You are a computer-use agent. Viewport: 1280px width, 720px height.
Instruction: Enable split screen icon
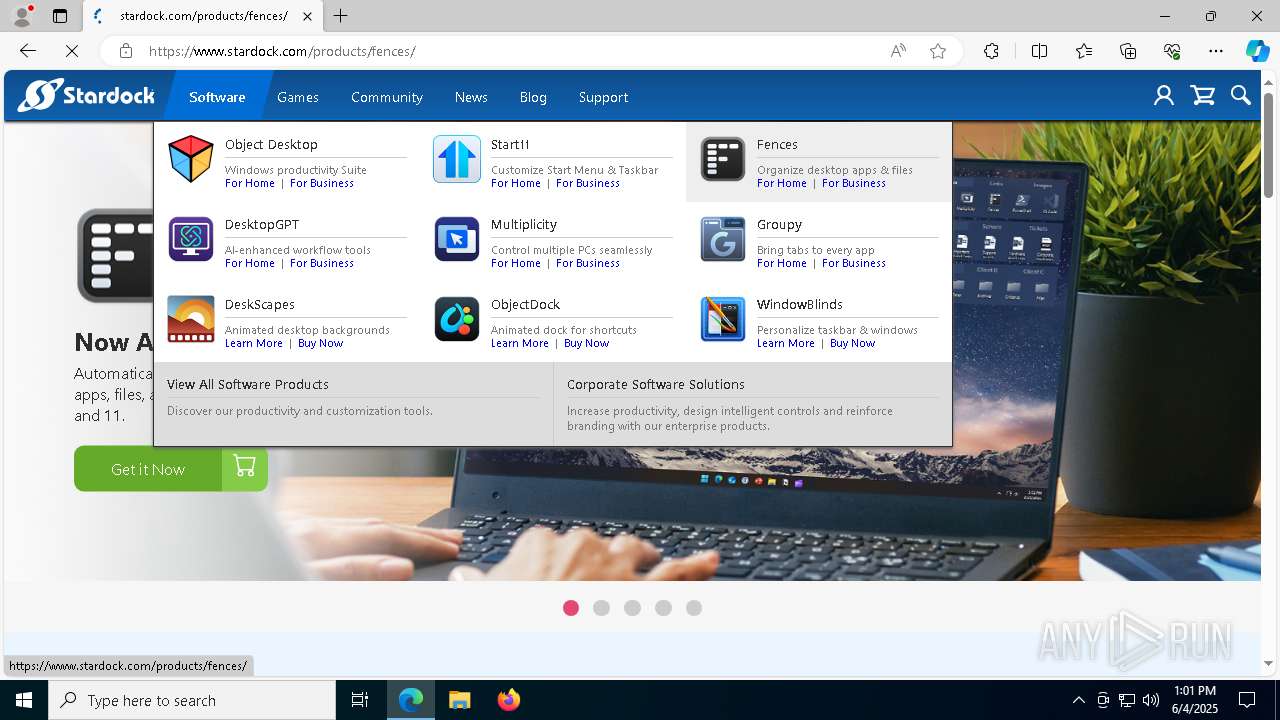(x=1039, y=51)
